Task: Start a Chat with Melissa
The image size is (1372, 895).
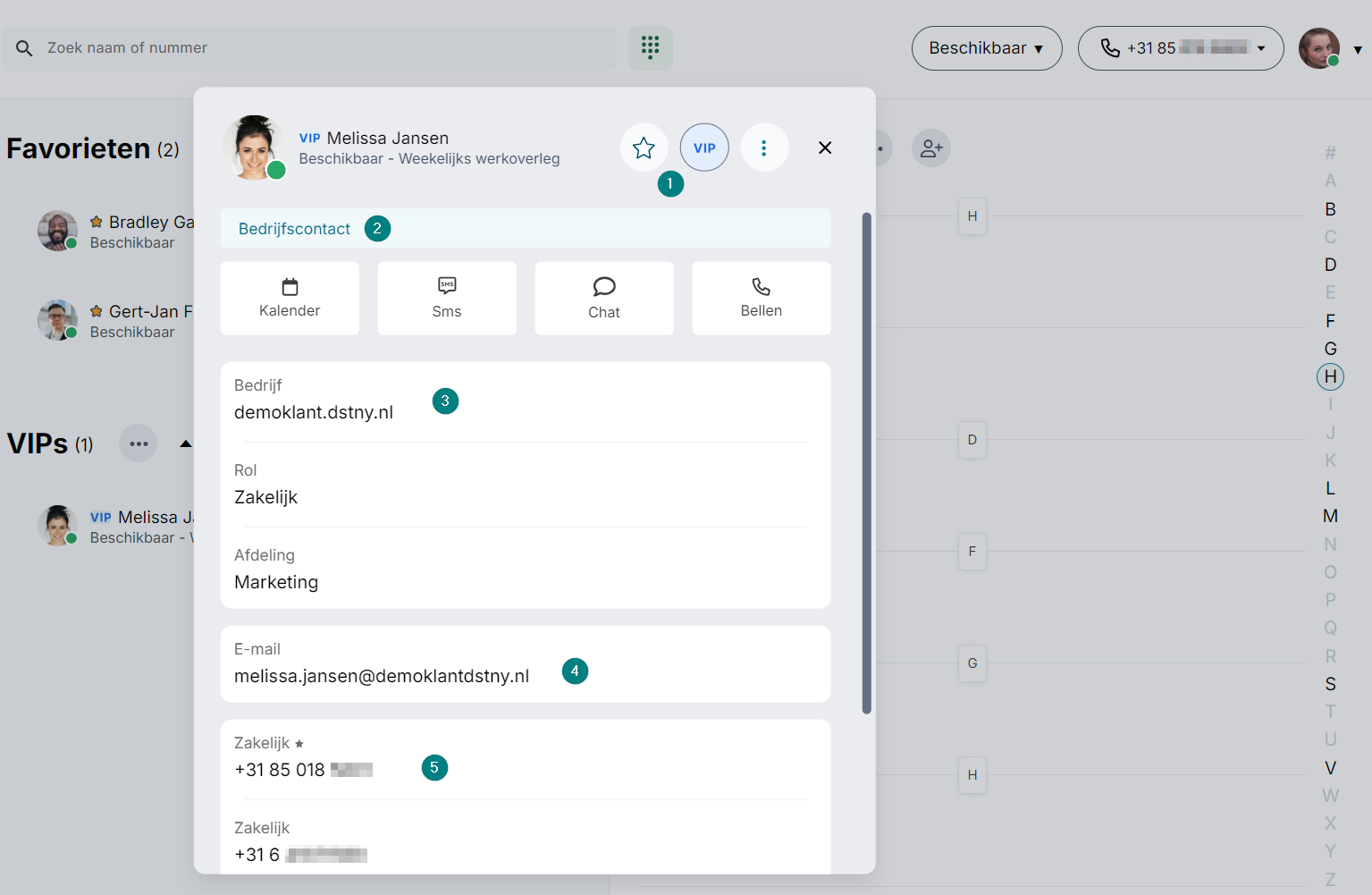Action: pyautogui.click(x=604, y=299)
